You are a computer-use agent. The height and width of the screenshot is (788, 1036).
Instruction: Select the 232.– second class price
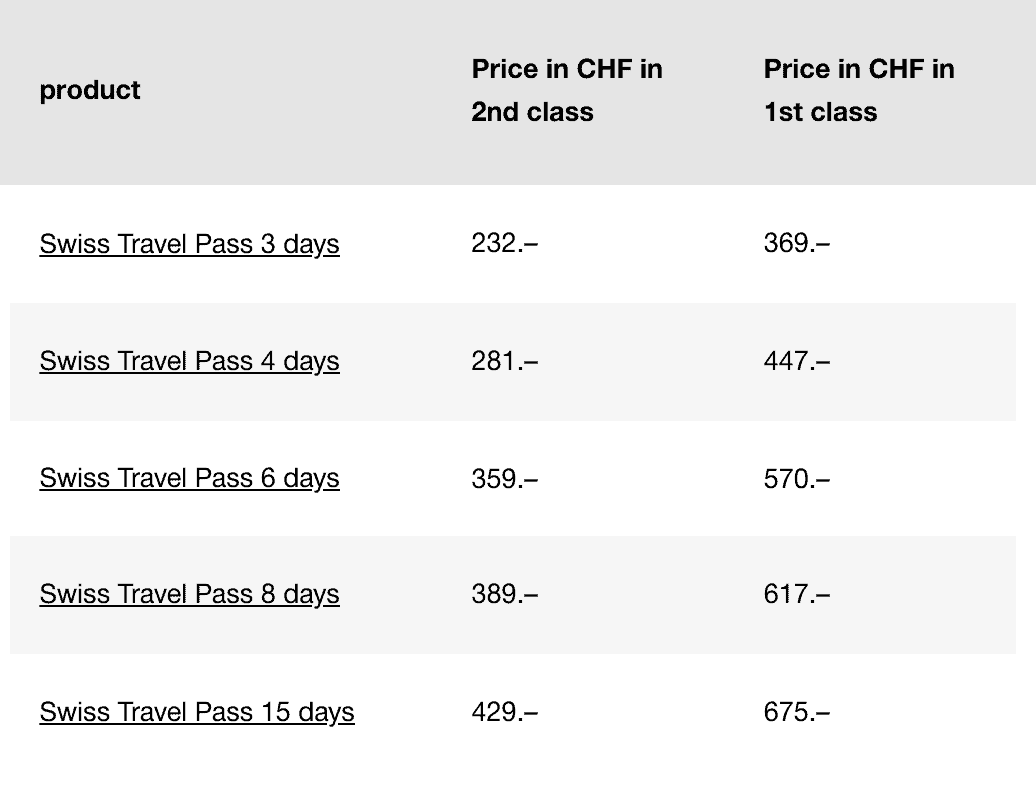click(x=505, y=243)
